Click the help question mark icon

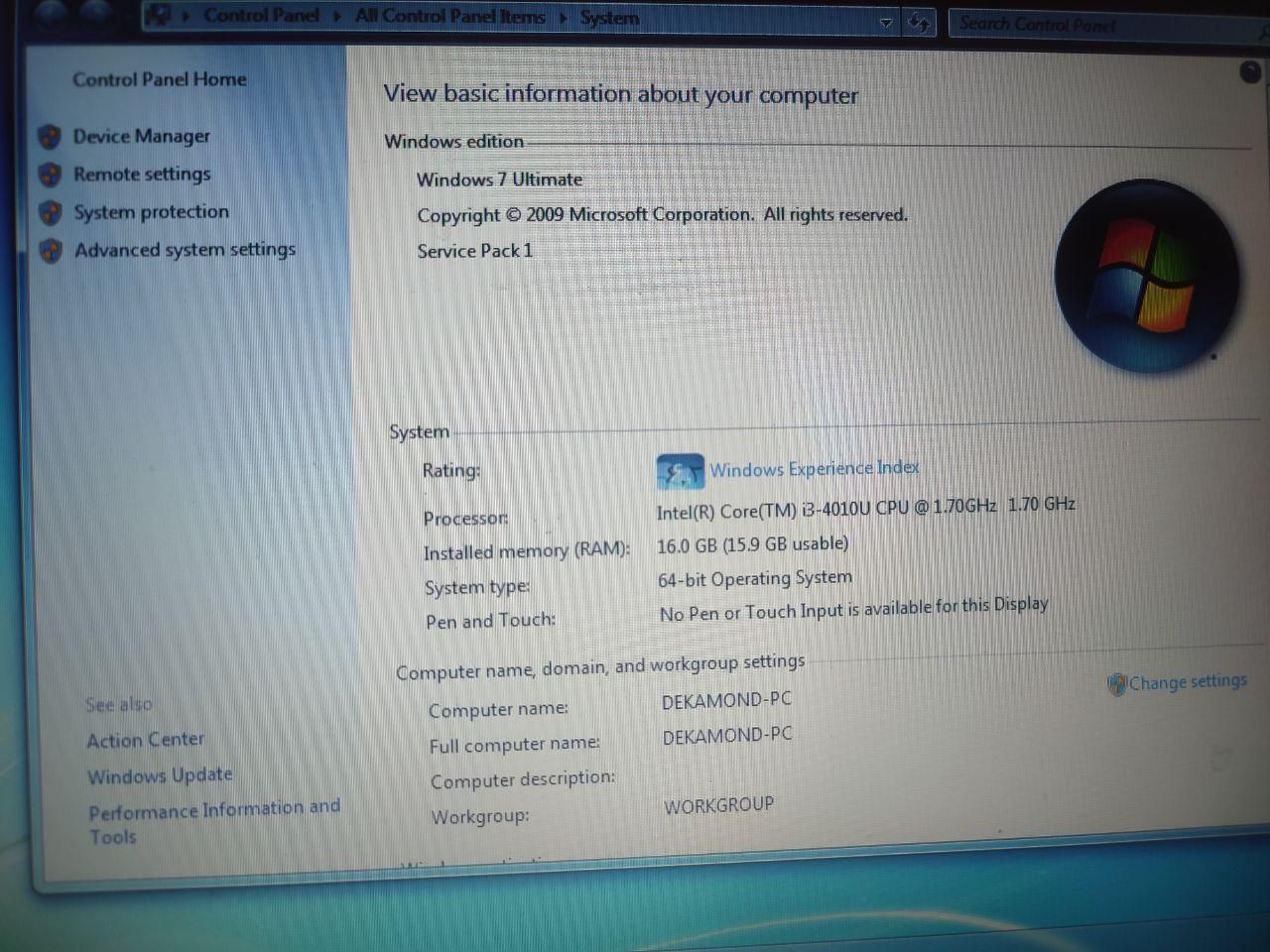[1250, 71]
